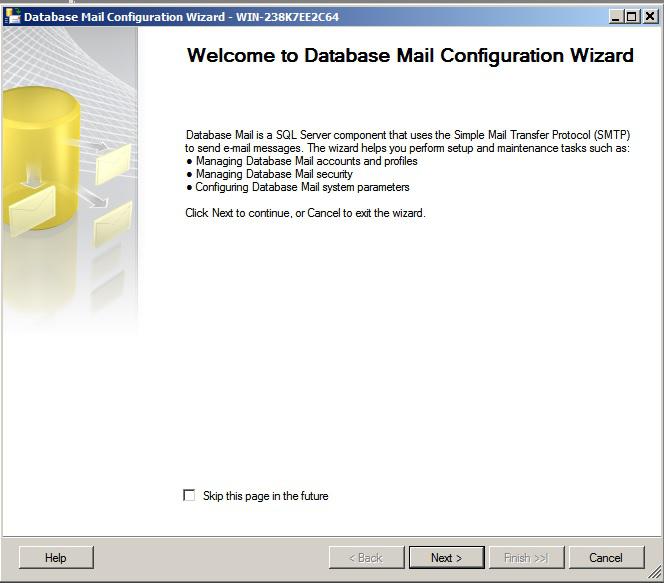
Task: Click 'Click Next to continue' instruction text
Action: [x=305, y=213]
